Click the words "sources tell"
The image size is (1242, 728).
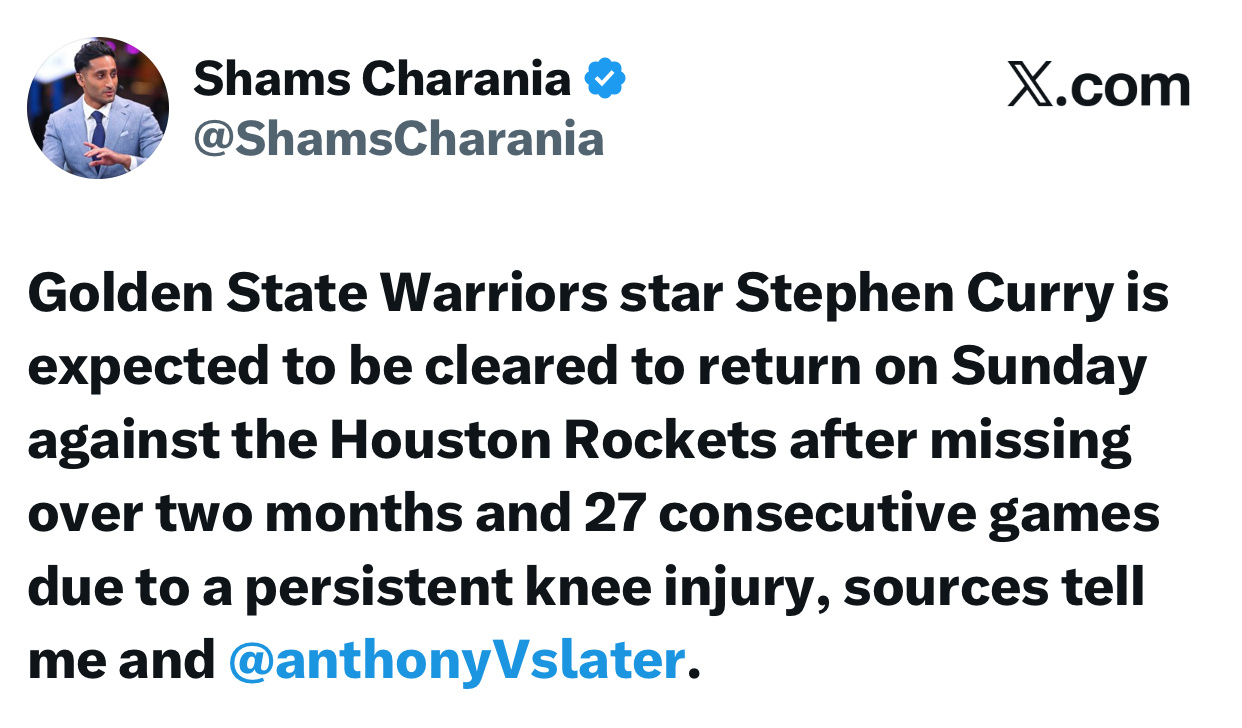click(x=994, y=587)
